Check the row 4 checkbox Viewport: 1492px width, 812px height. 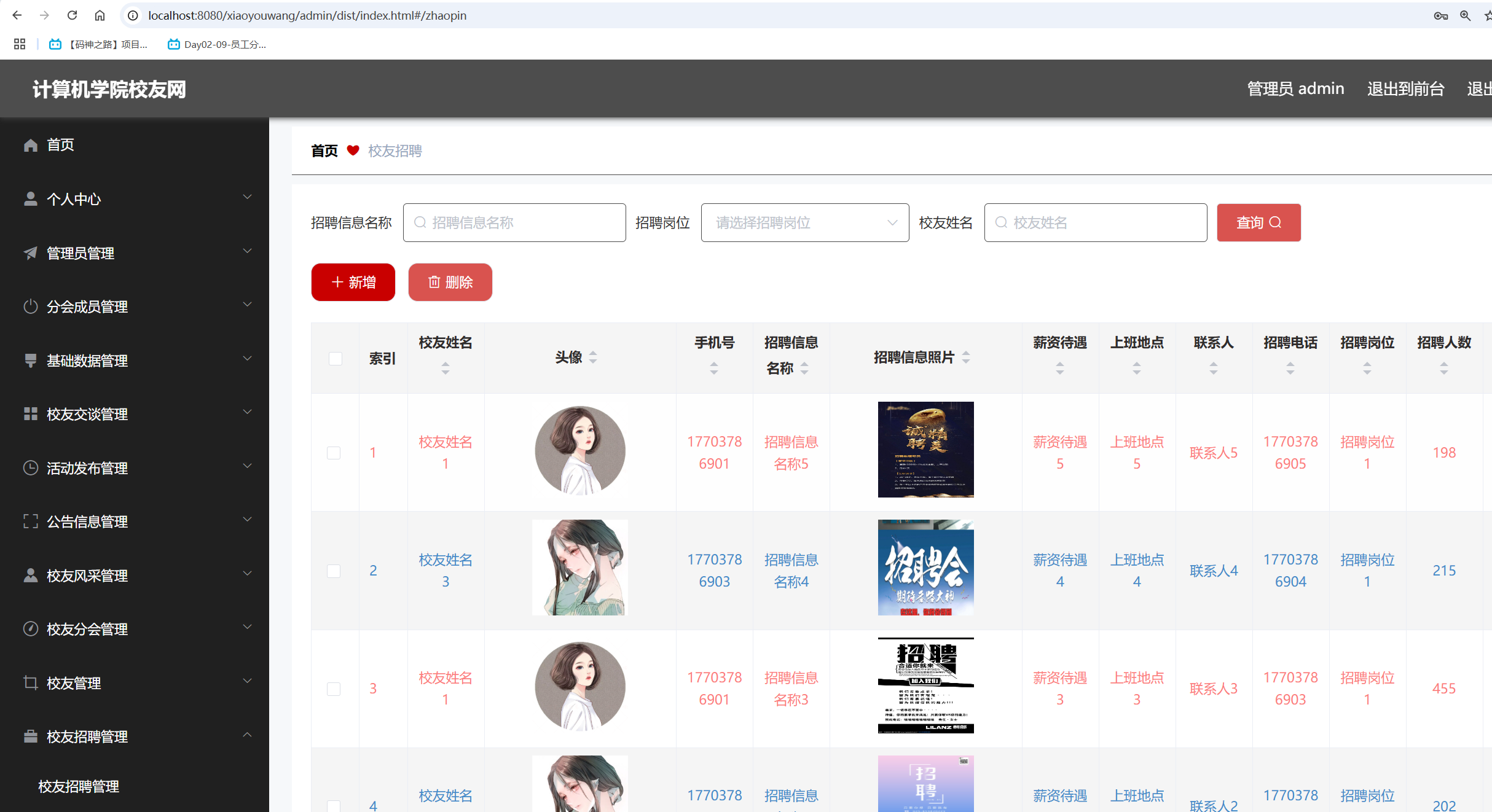click(334, 806)
